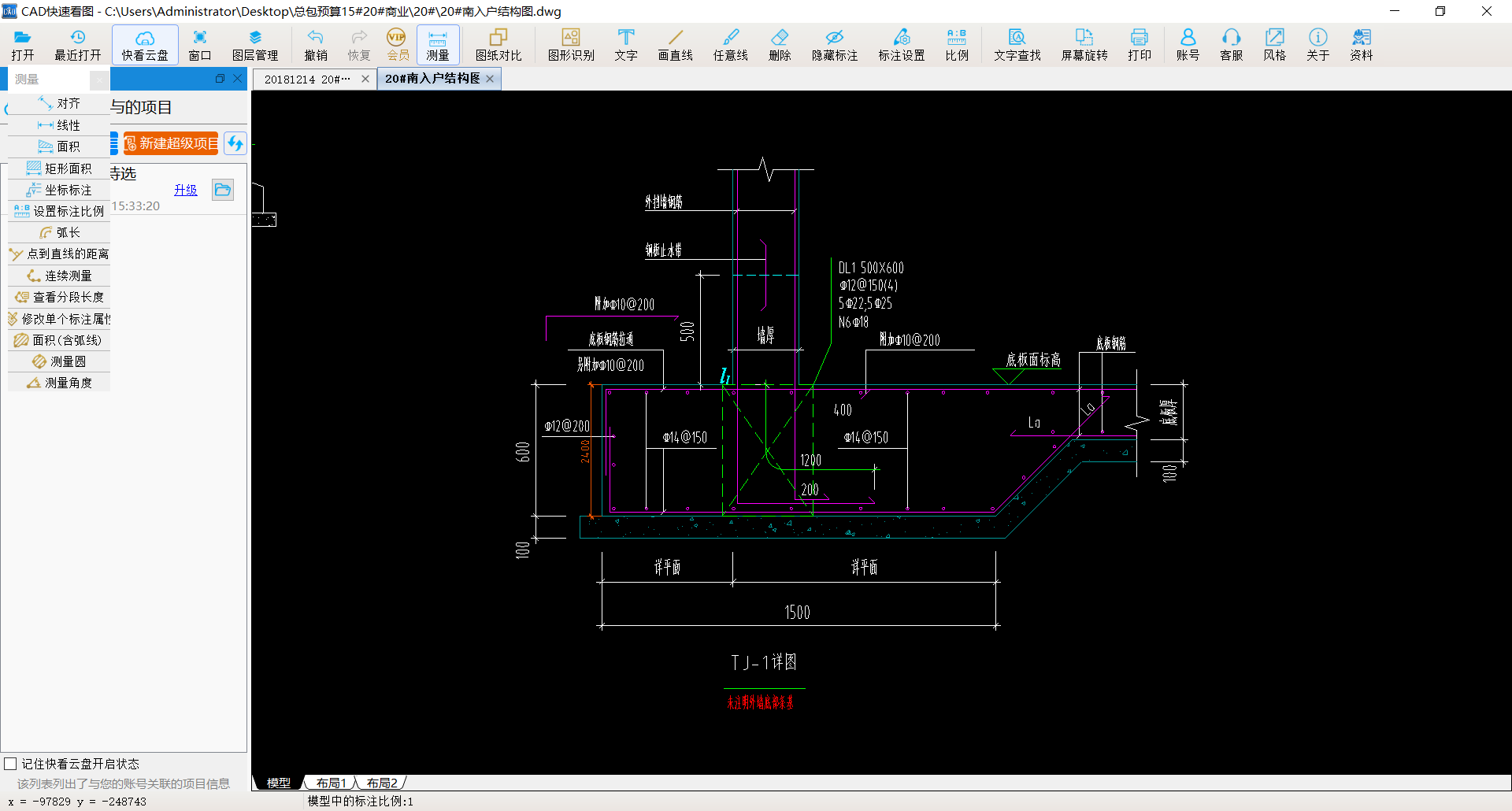1512x811 pixels.
Task: Choose 点到直线的距离 measurement
Action: 59,254
